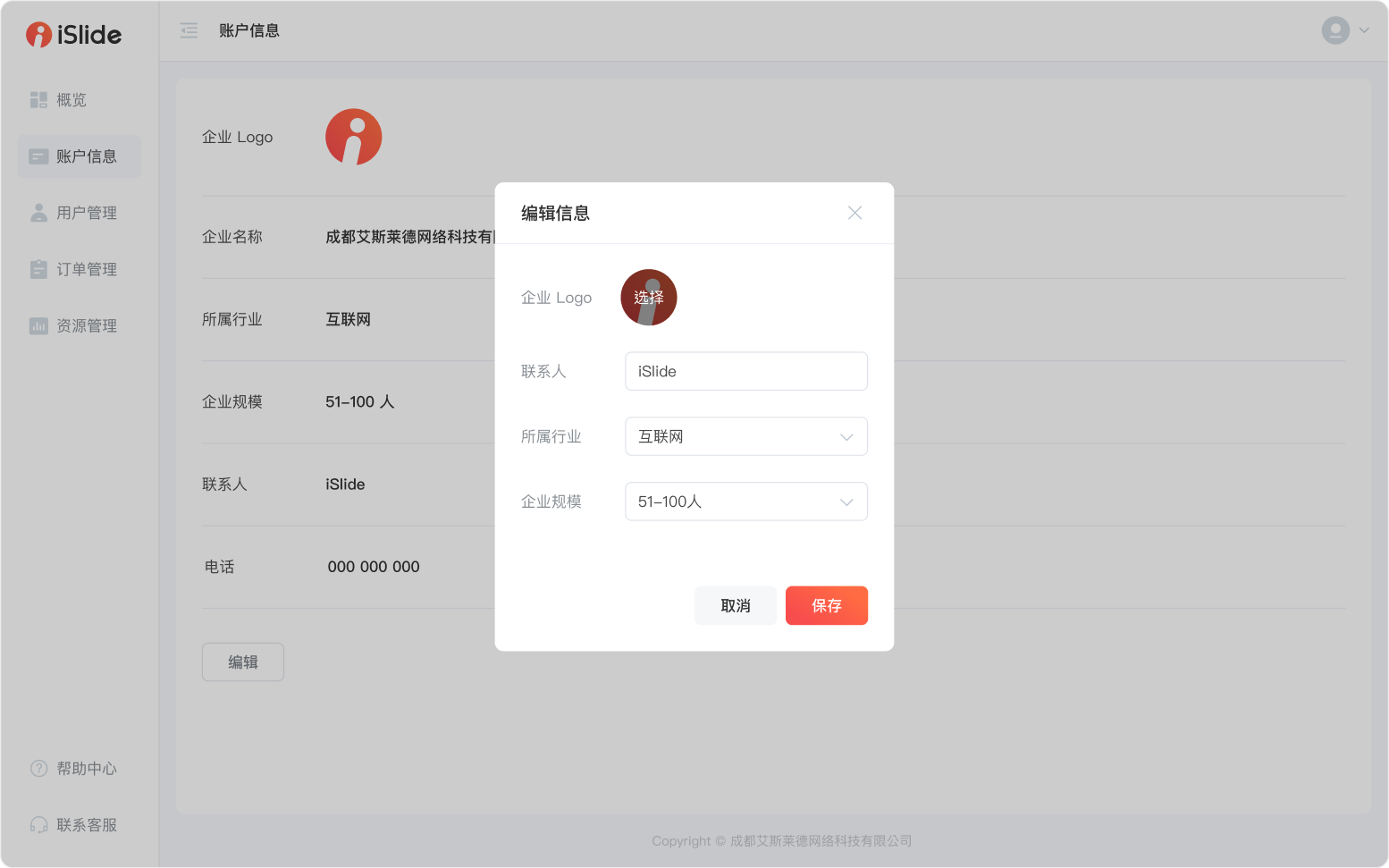Click the iSlide logo in sidebar
1389x868 pixels.
tap(73, 35)
